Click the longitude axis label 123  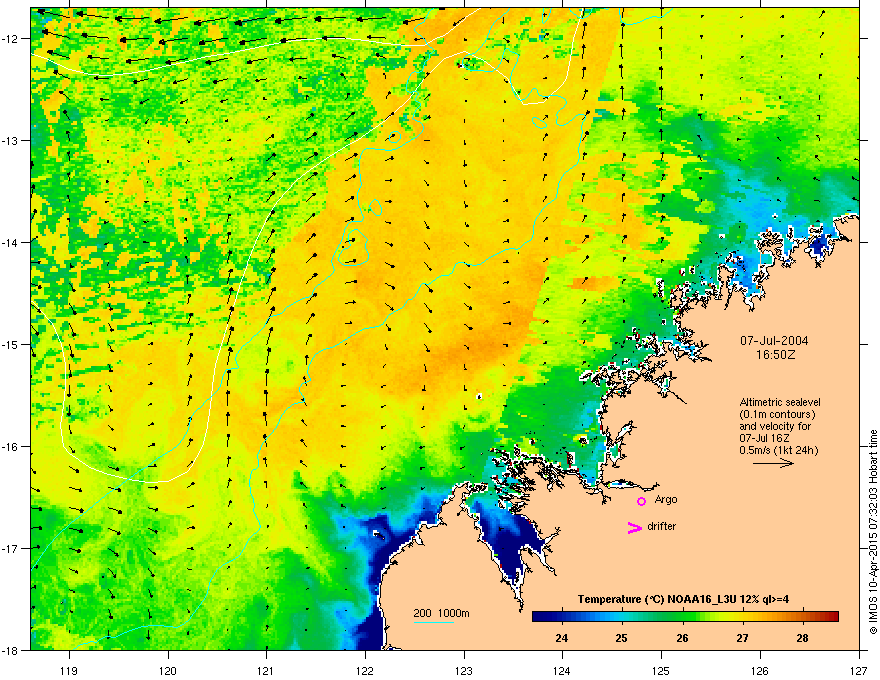[464, 670]
